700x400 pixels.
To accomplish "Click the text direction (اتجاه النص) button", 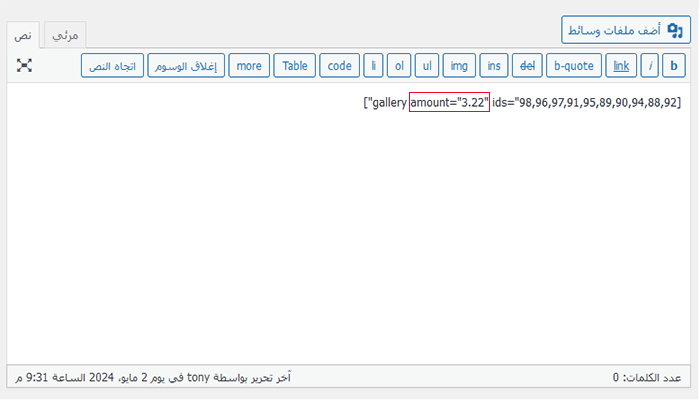I will click(112, 66).
